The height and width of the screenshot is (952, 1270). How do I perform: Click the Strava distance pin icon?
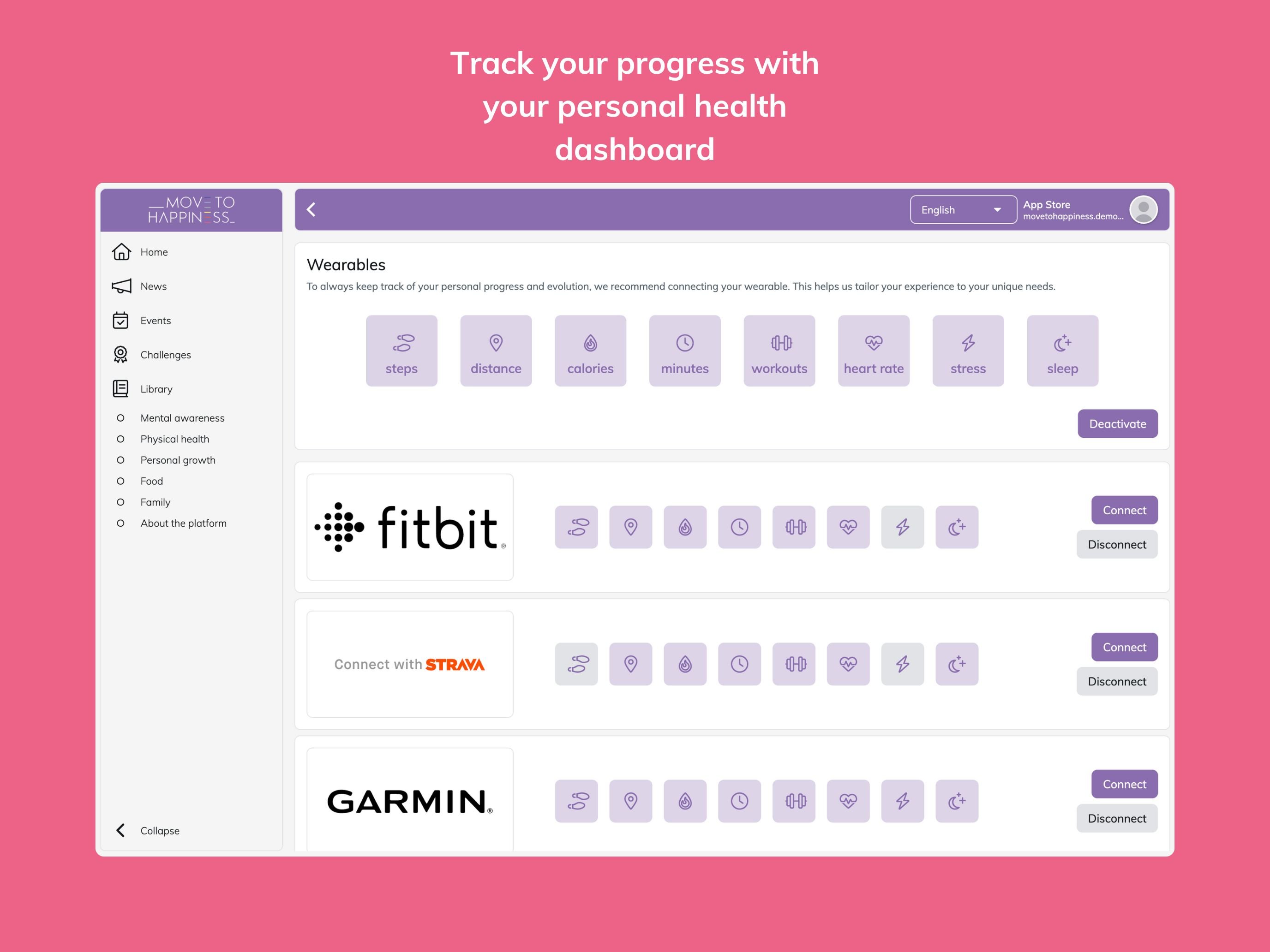(631, 664)
